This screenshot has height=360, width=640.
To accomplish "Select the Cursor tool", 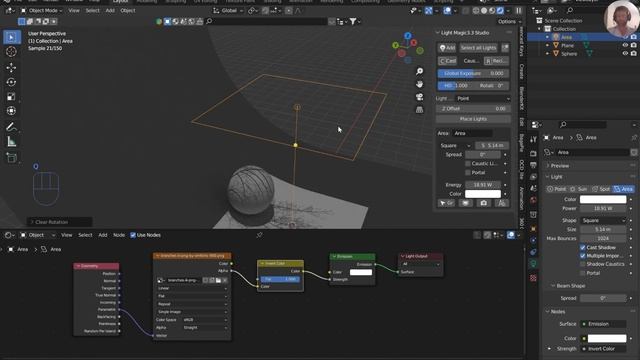I will pos(11,51).
